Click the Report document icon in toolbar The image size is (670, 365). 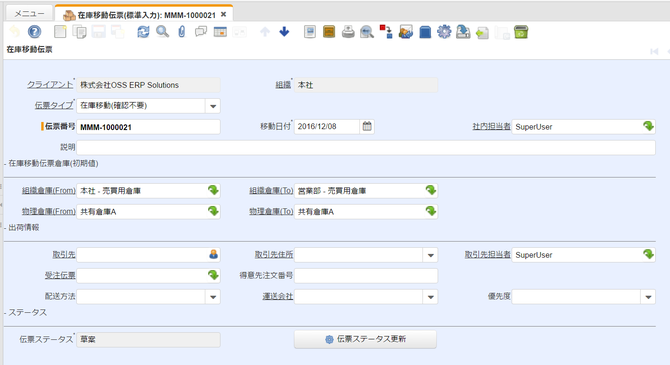click(x=310, y=32)
